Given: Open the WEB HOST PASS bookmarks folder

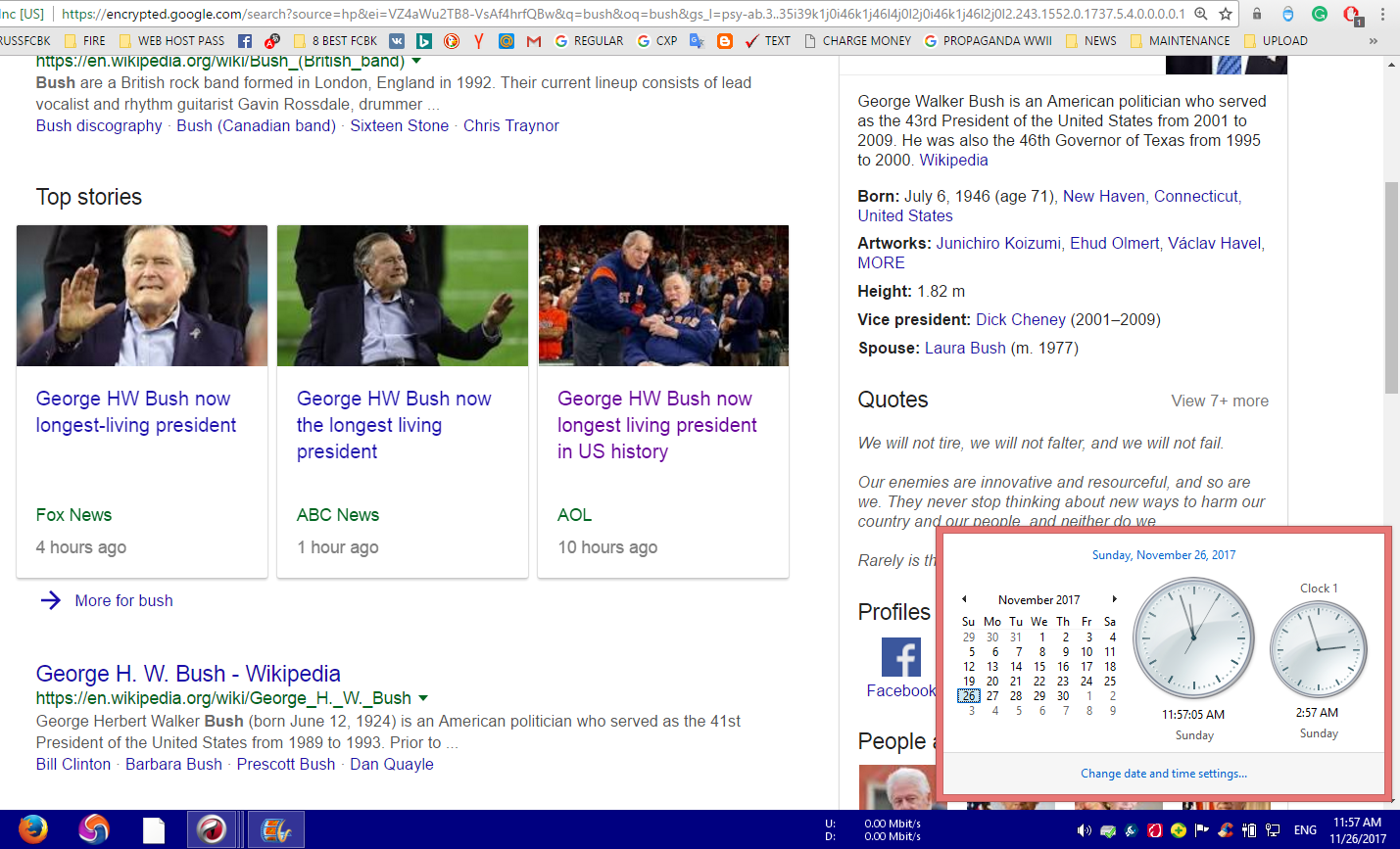Looking at the screenshot, I should point(171,41).
